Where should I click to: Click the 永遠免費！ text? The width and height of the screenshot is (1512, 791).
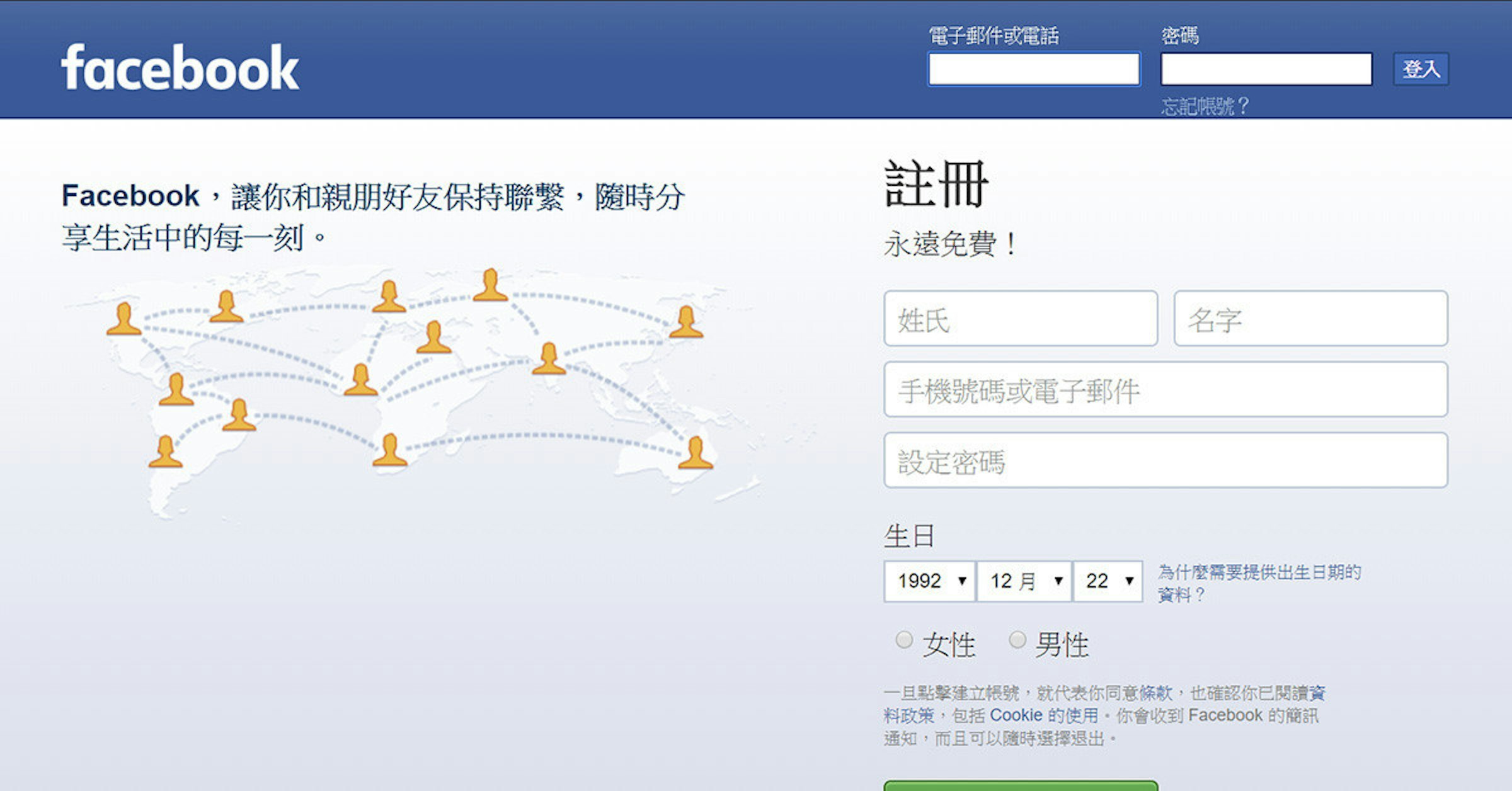[x=950, y=244]
